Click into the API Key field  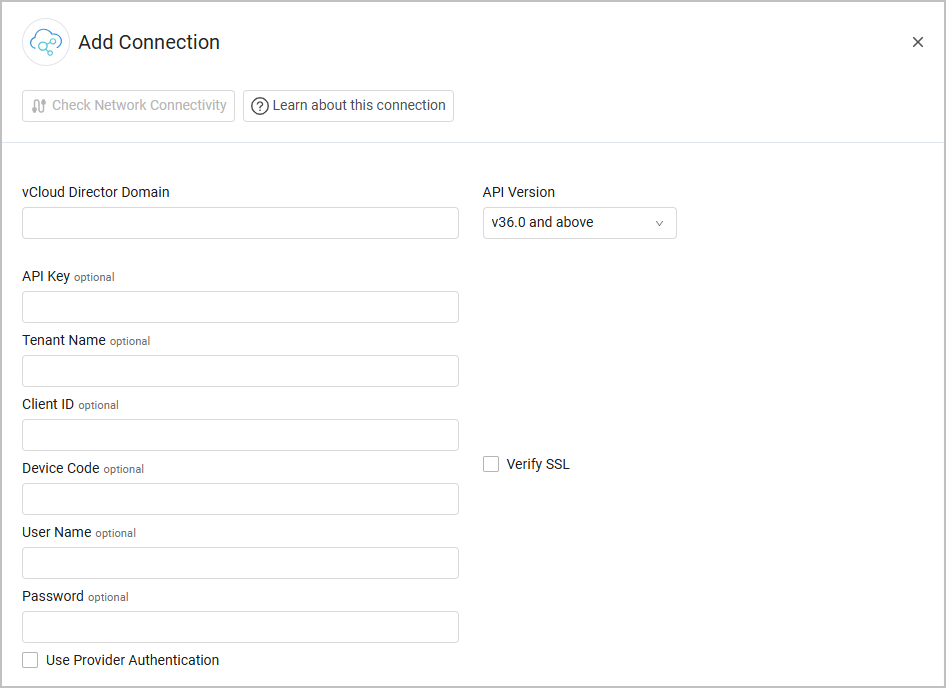pos(240,307)
